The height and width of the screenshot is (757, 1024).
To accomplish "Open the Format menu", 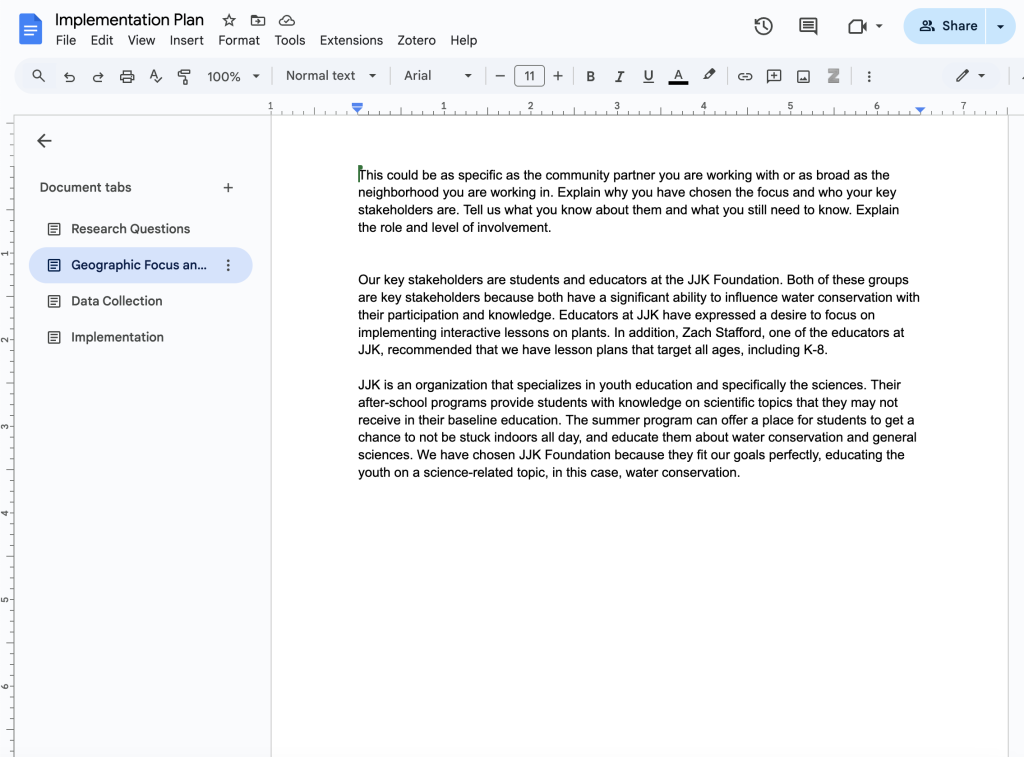I will click(239, 40).
